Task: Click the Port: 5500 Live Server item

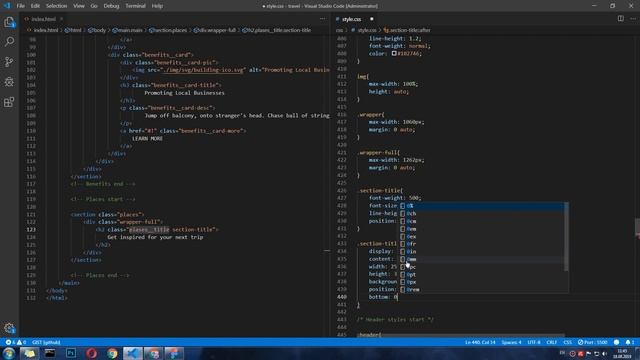Action: (593, 342)
